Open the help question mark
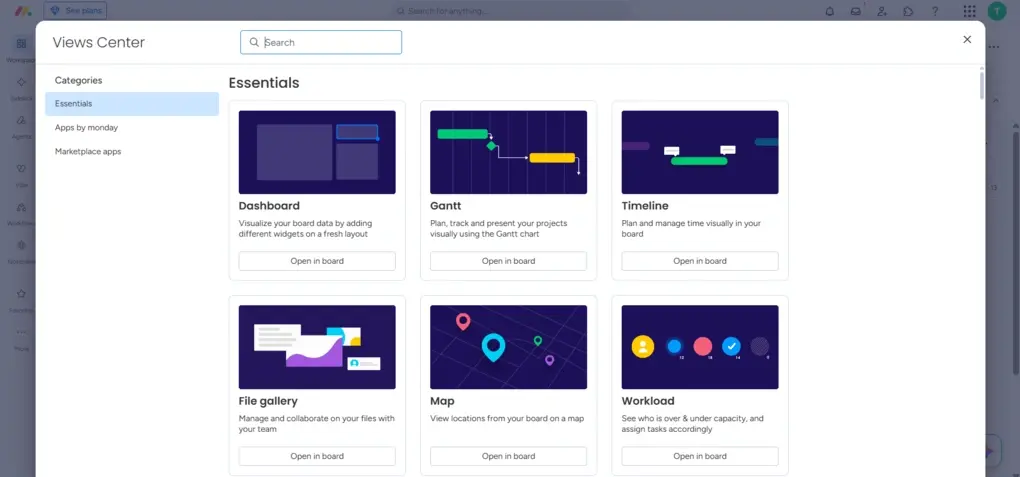1020x477 pixels. (935, 11)
